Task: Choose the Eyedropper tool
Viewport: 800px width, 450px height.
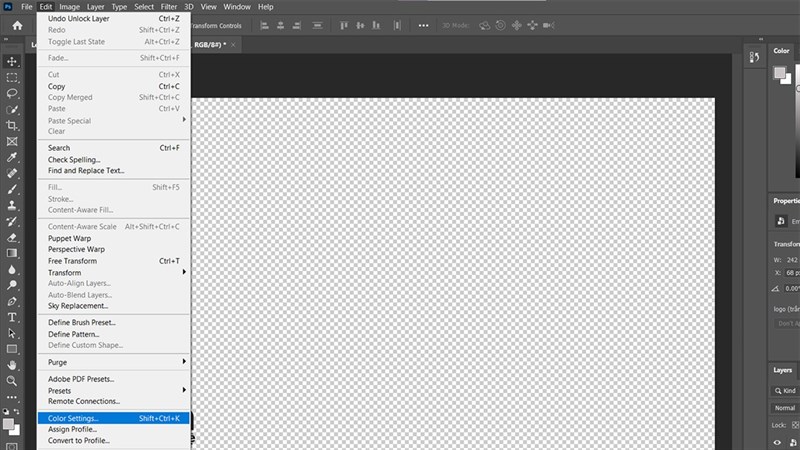Action: click(x=13, y=157)
